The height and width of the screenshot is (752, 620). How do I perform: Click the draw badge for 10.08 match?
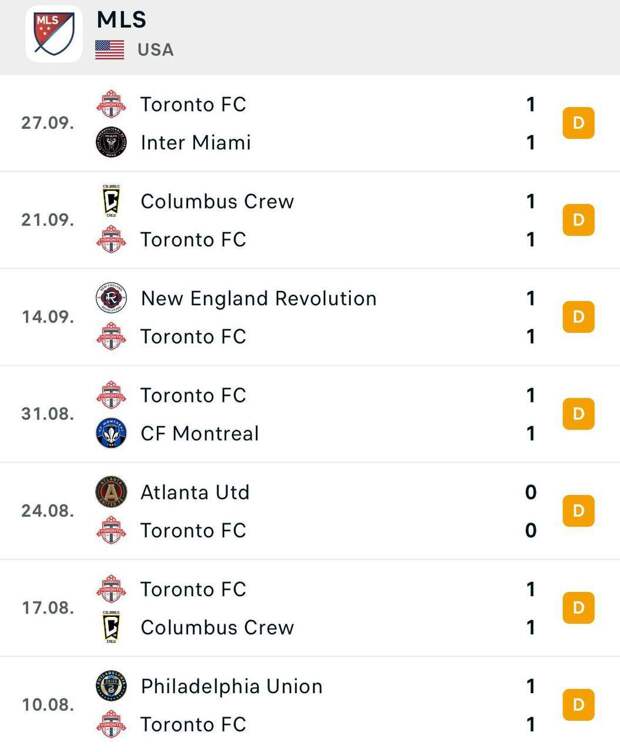[x=578, y=705]
